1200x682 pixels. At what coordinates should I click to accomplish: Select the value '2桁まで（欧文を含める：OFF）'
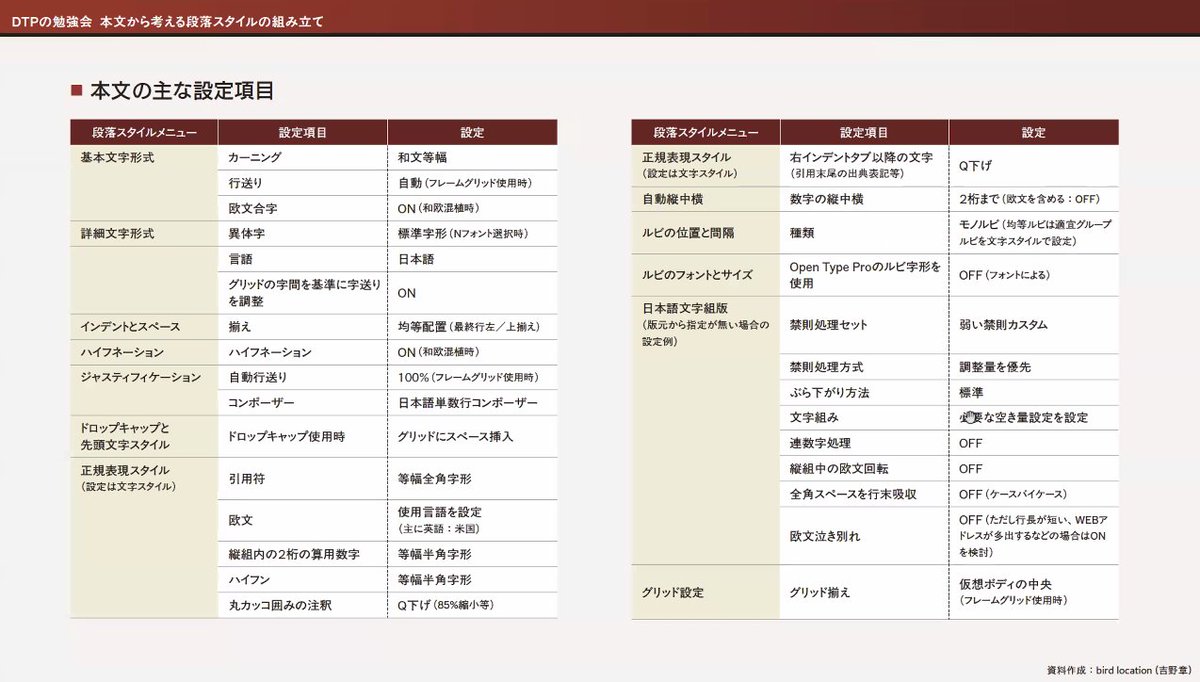pos(1029,199)
